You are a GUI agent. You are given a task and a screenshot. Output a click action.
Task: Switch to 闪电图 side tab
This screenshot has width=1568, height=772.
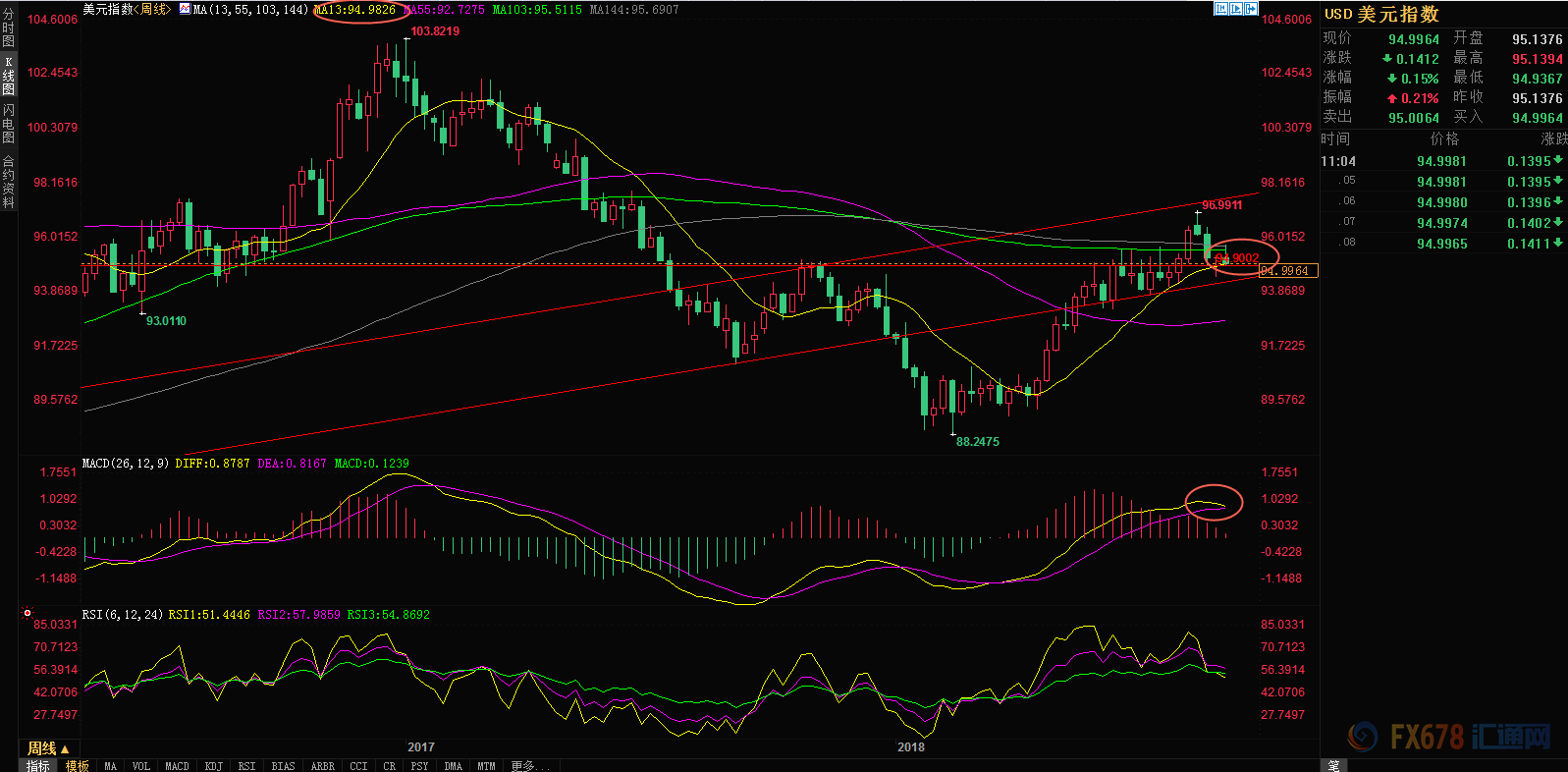coord(9,123)
